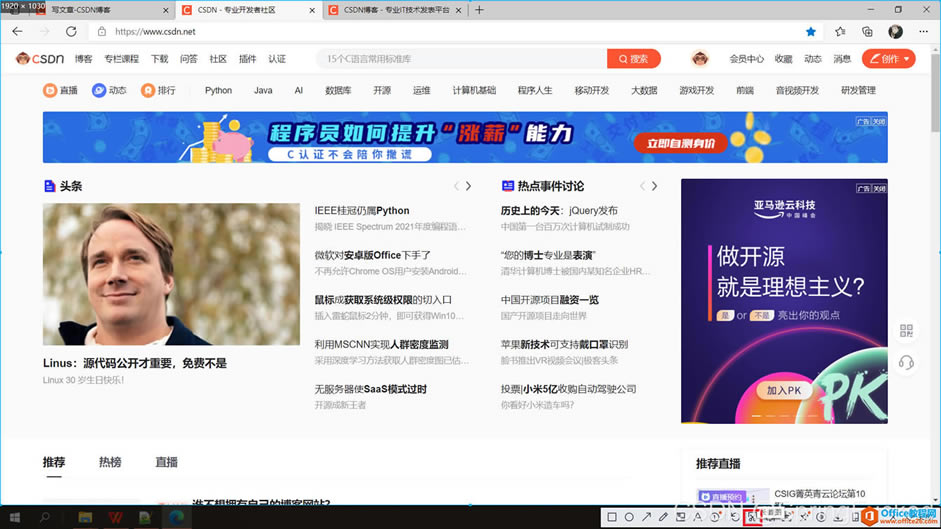
Task: Open the customer service headset icon
Action: pos(906,362)
